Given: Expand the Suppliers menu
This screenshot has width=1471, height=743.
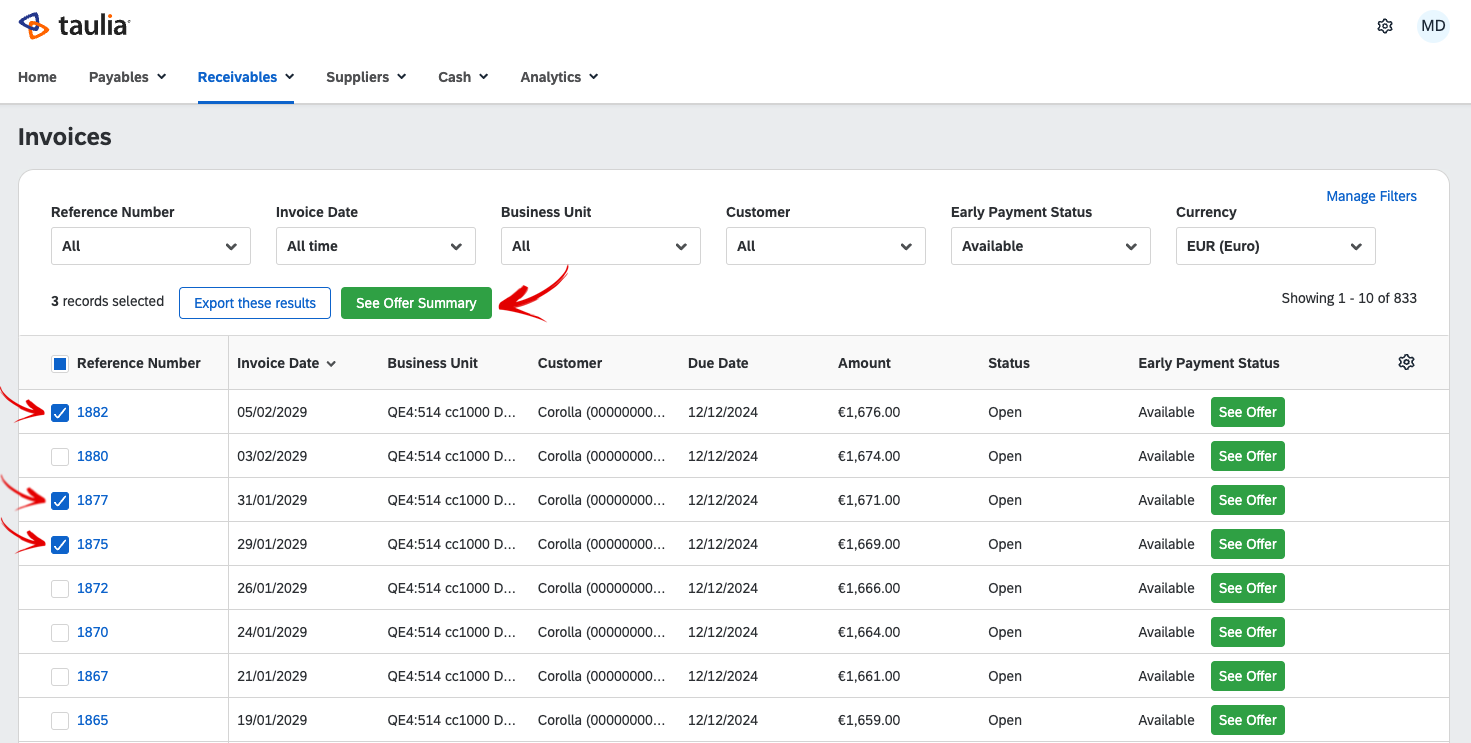Looking at the screenshot, I should click(x=366, y=77).
